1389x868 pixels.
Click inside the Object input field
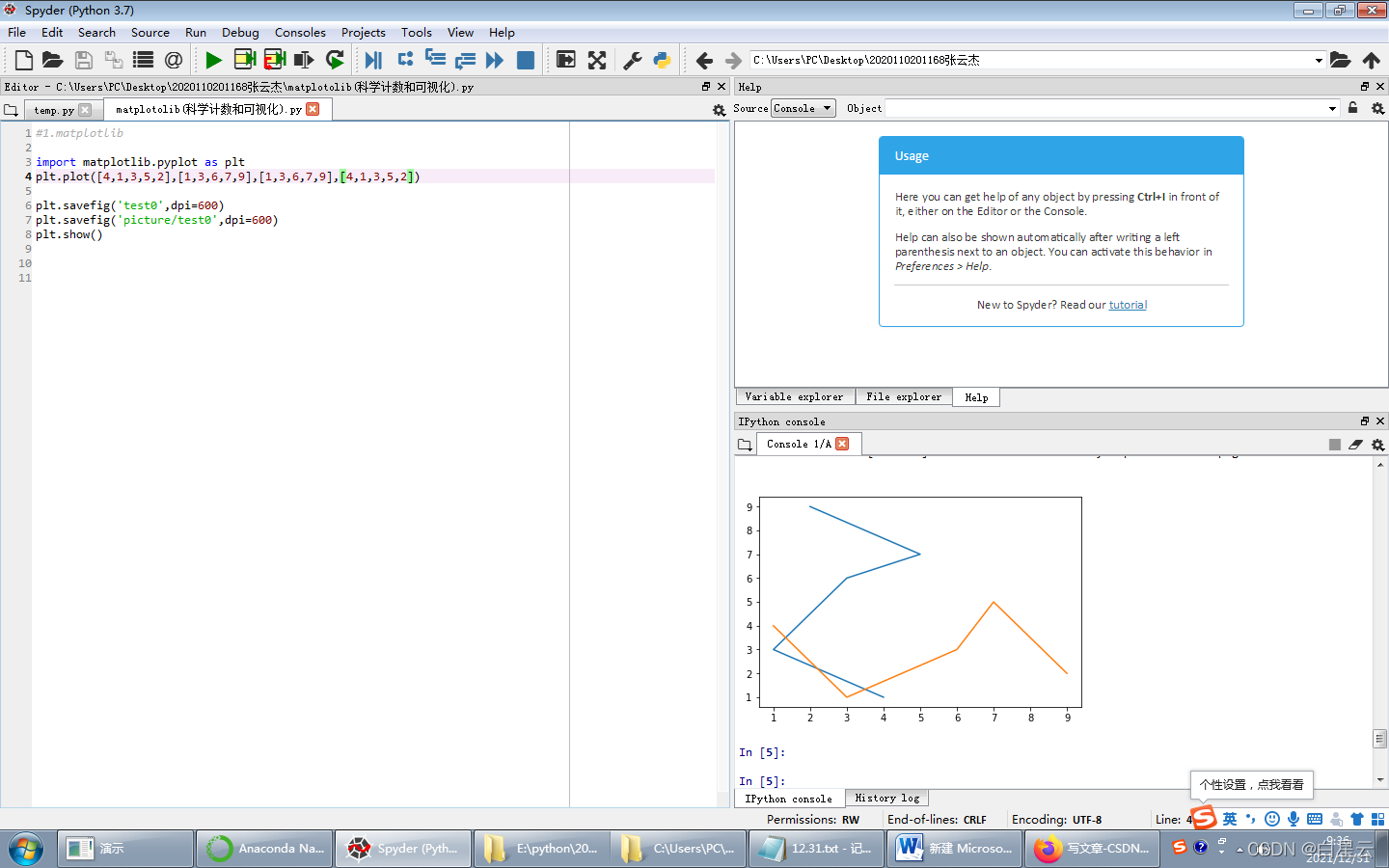pyautogui.click(x=1105, y=108)
